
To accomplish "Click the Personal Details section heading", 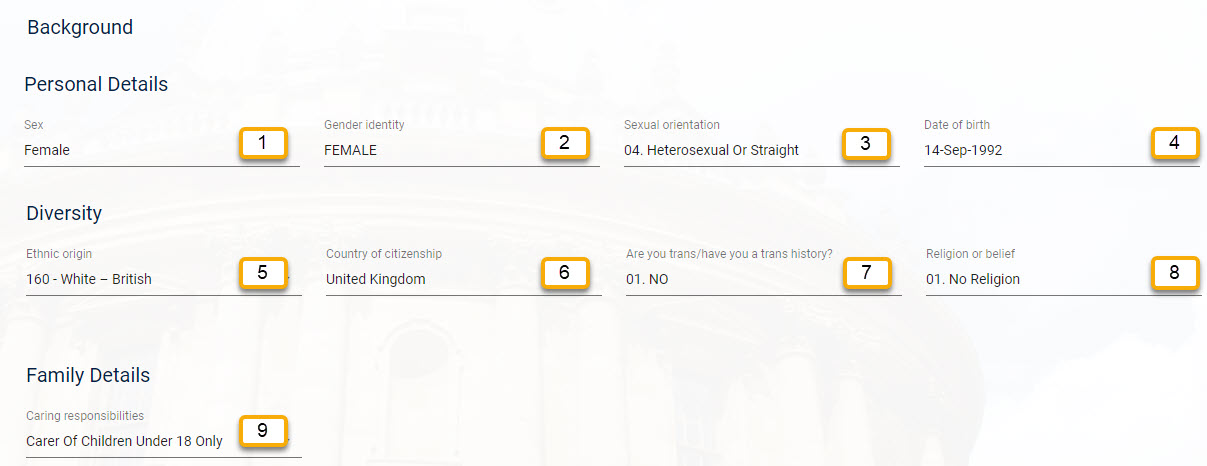I will pyautogui.click(x=96, y=84).
